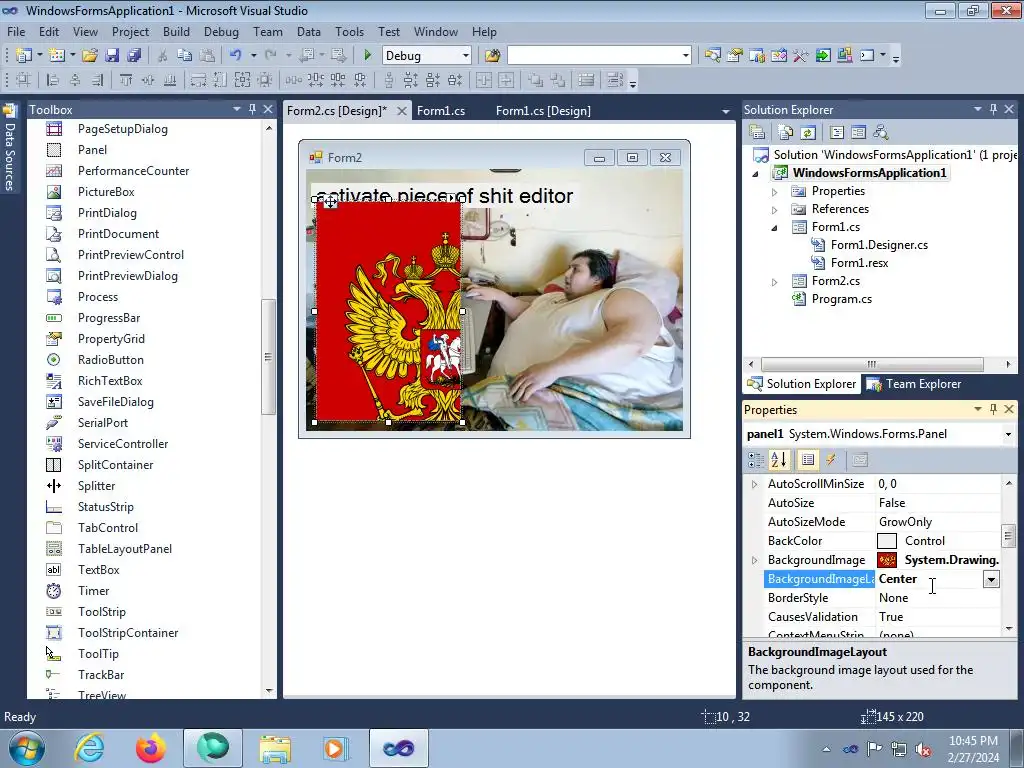Click the BackgroundImage thumbnail preview

point(887,560)
